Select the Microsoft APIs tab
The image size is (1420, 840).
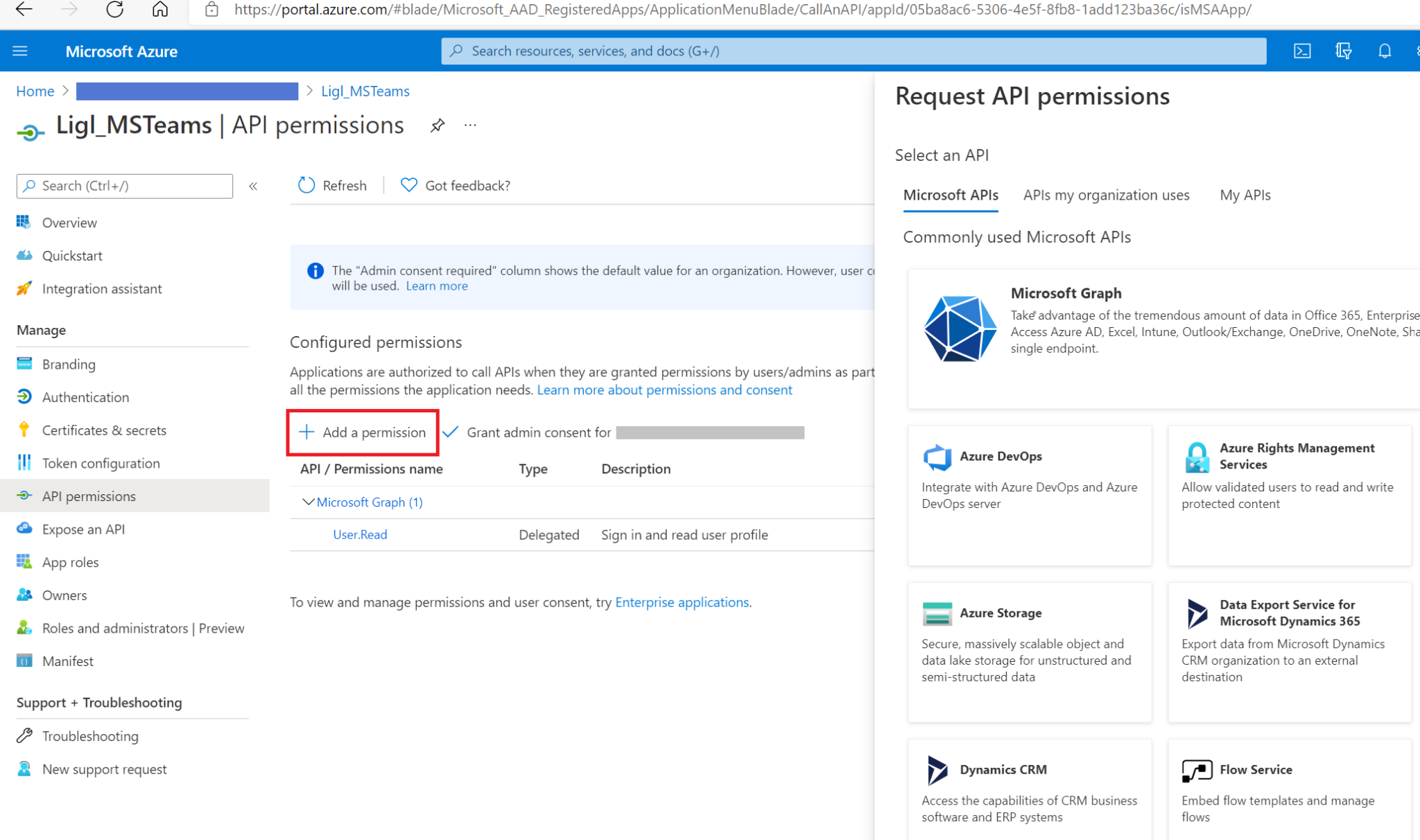click(950, 194)
